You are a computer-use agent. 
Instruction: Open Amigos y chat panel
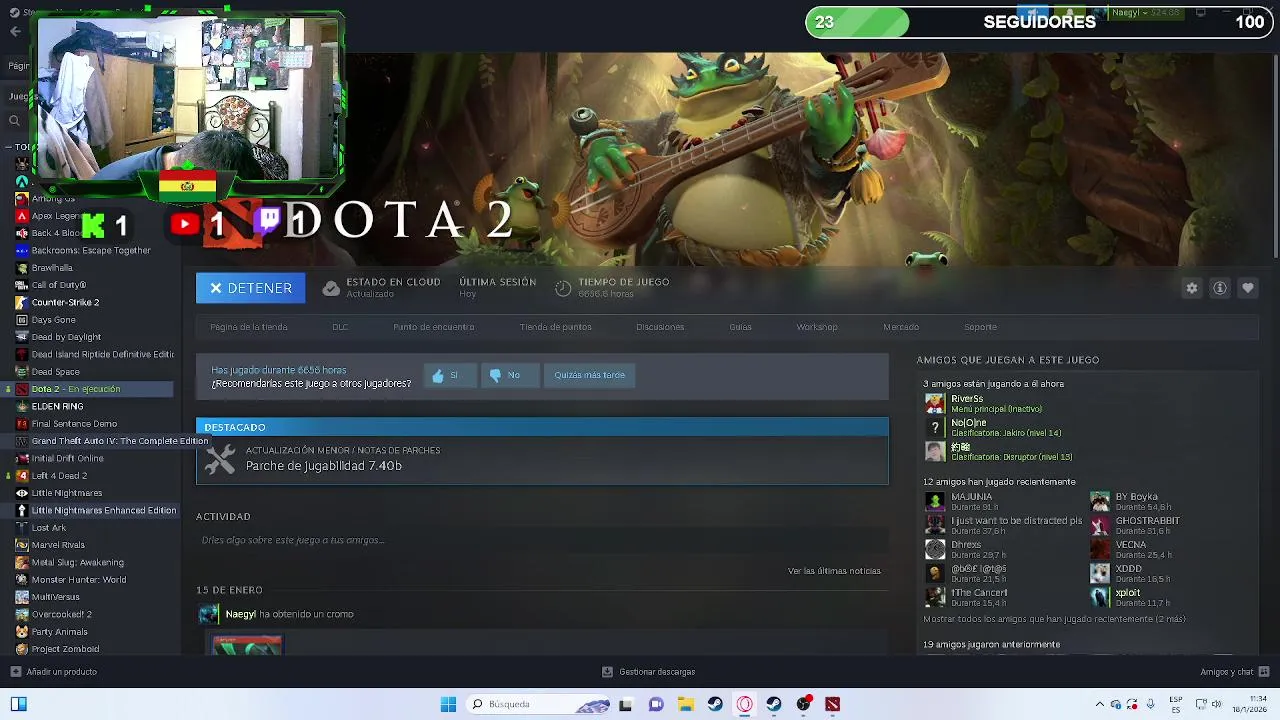(x=1235, y=672)
